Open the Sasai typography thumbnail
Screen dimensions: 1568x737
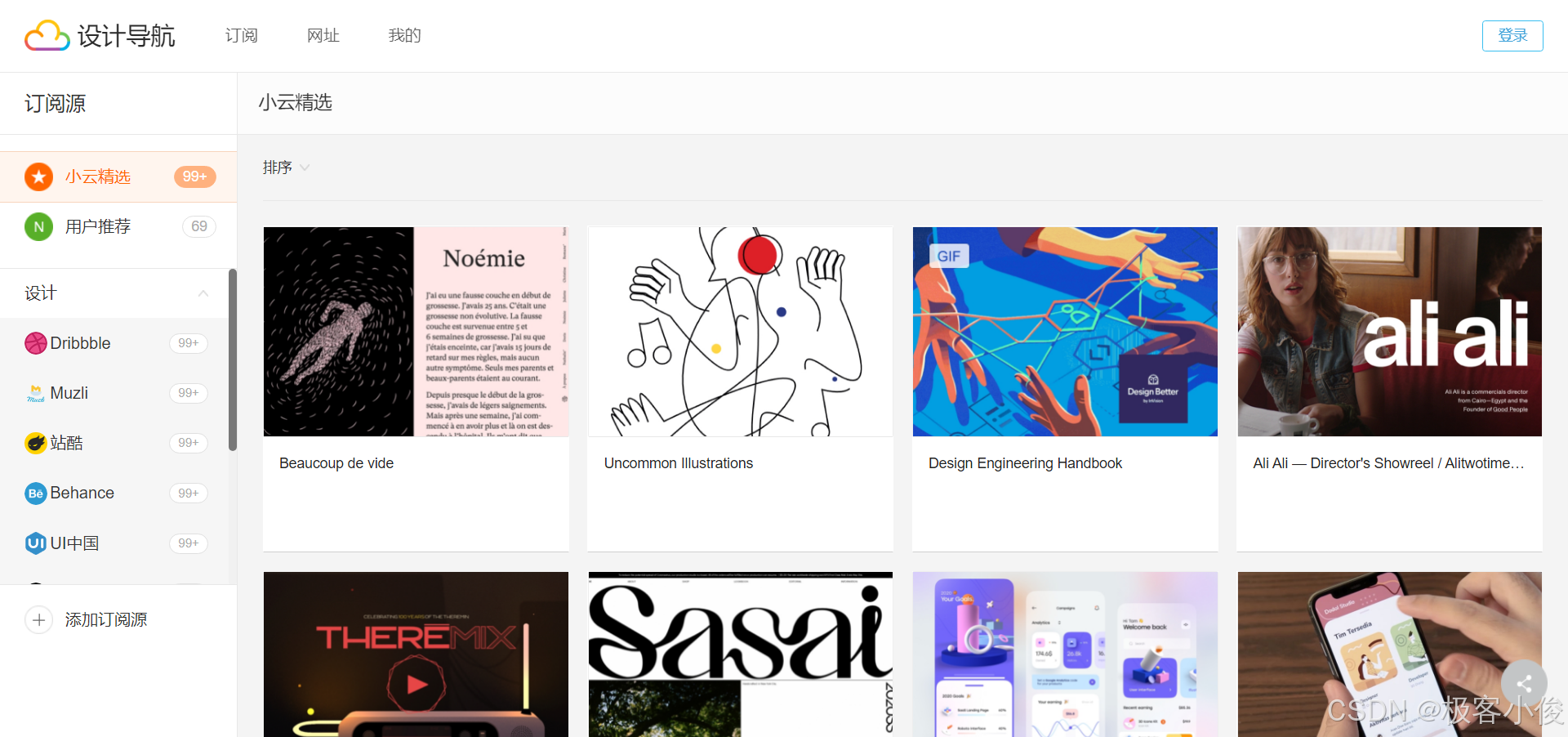(x=741, y=654)
